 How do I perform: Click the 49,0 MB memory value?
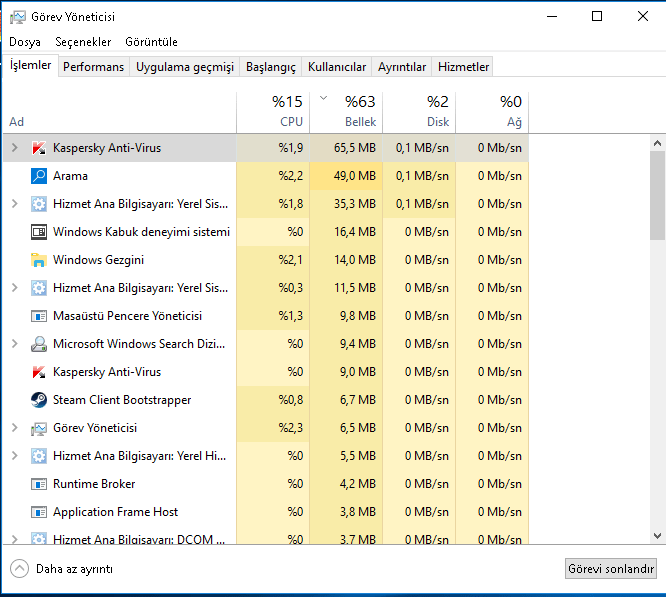(355, 176)
